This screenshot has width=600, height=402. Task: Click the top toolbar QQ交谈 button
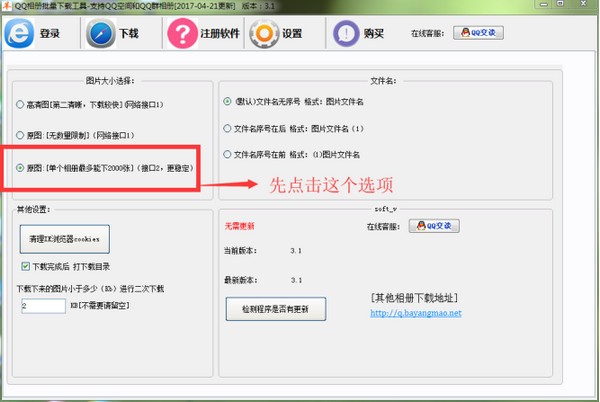[x=478, y=33]
